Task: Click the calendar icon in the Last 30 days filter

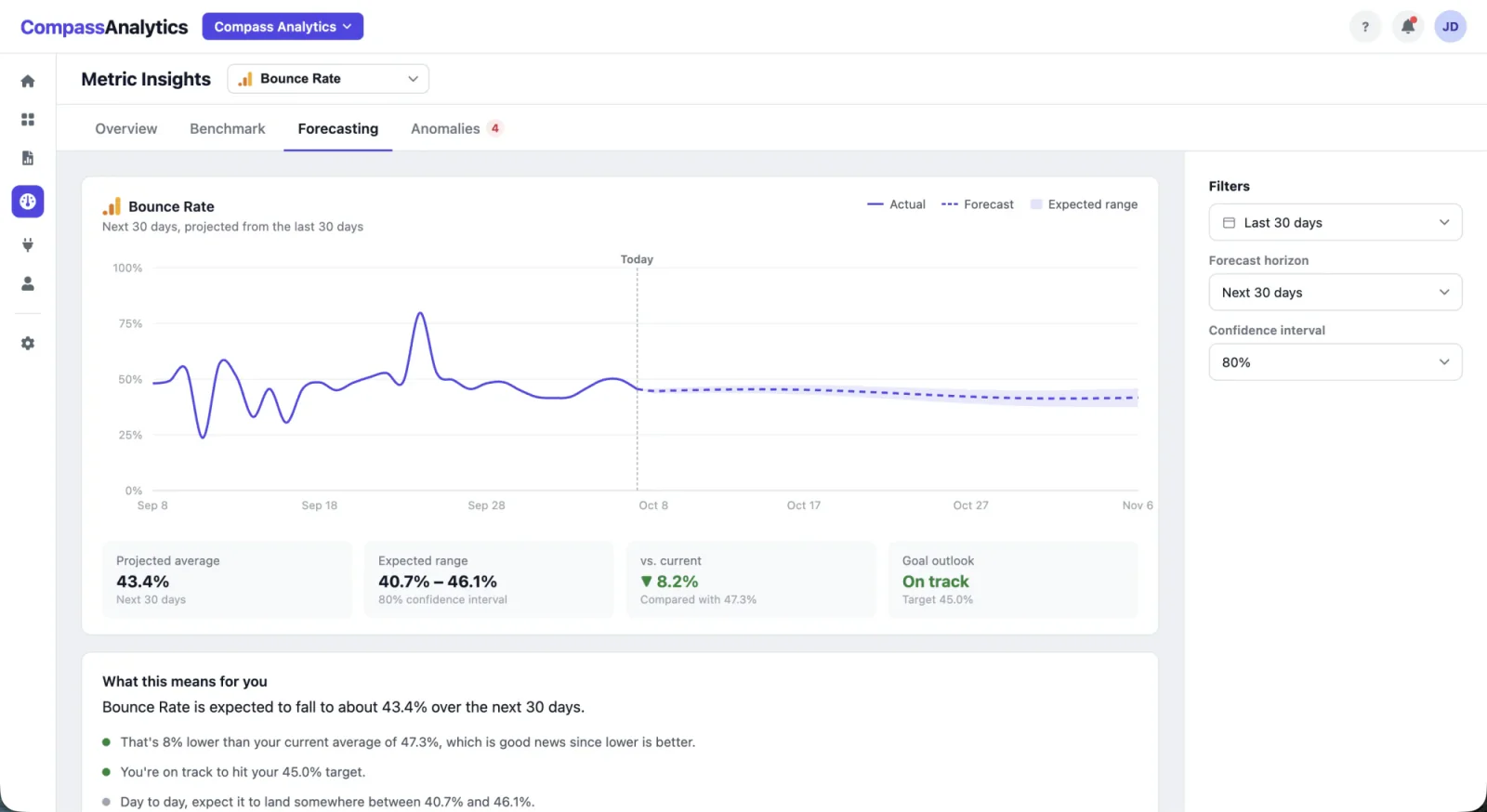Action: (1229, 223)
